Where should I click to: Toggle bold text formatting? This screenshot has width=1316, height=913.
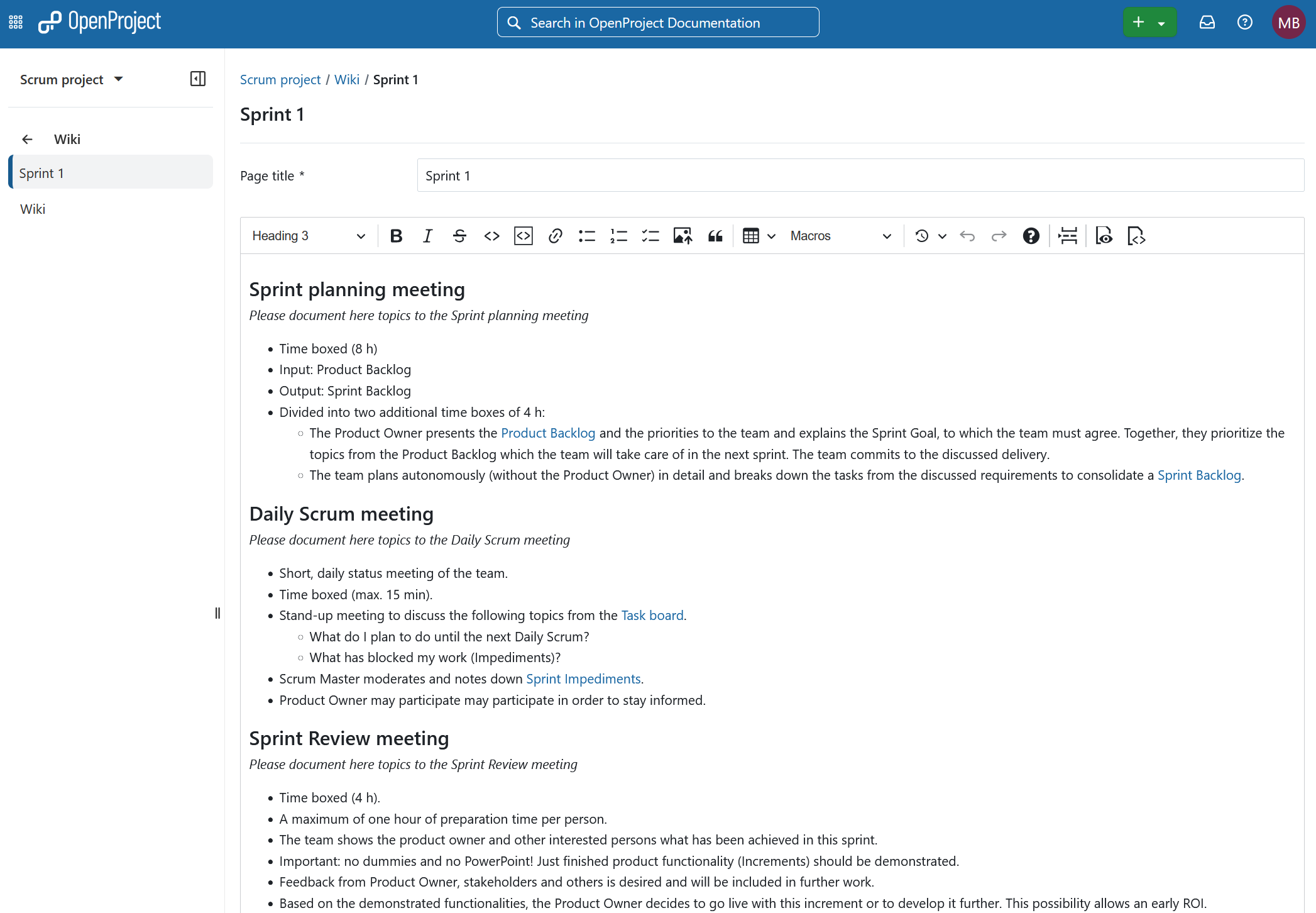click(396, 236)
